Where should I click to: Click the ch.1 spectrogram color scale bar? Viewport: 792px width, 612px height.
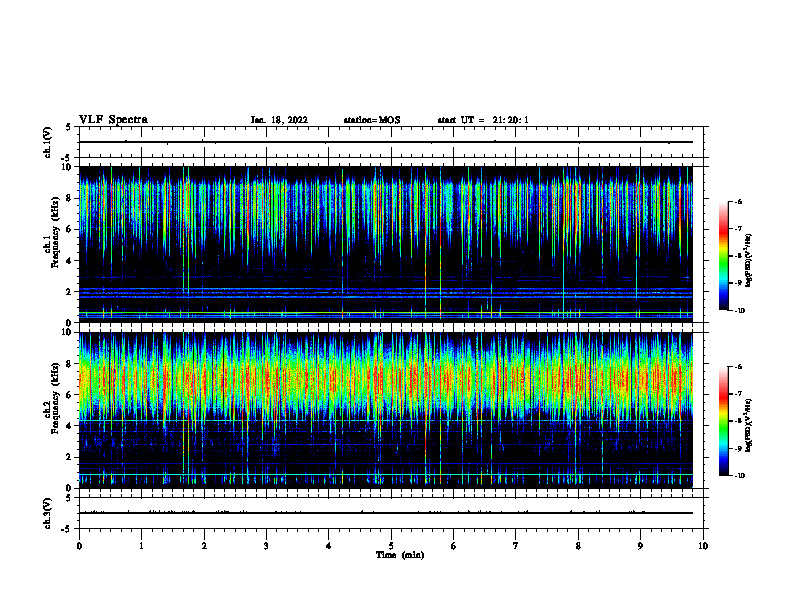[x=723, y=256]
